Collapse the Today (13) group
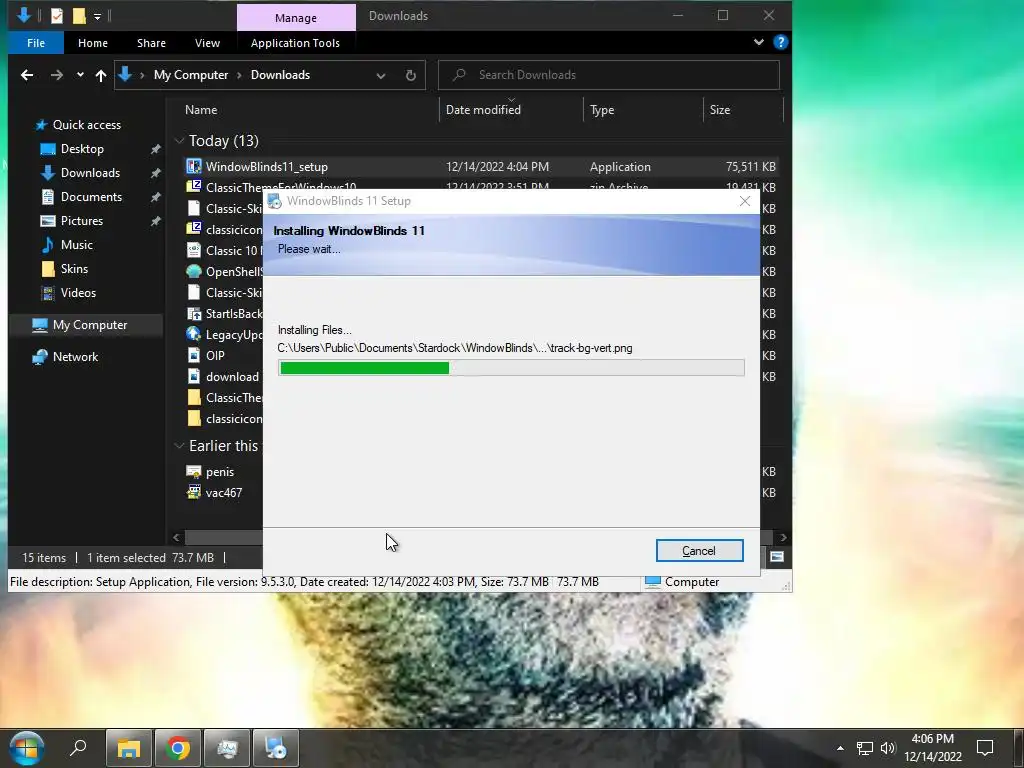1024x768 pixels. (x=179, y=141)
